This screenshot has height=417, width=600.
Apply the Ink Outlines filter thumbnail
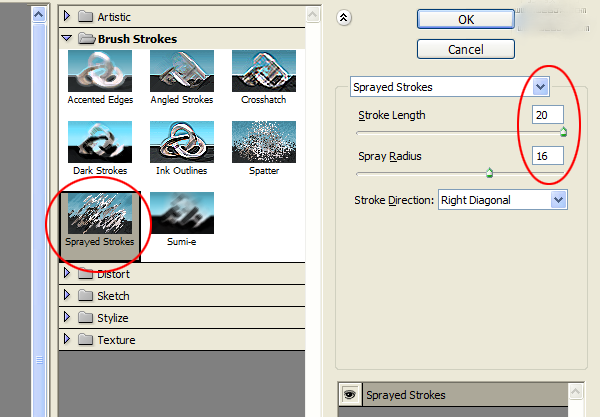tap(182, 142)
